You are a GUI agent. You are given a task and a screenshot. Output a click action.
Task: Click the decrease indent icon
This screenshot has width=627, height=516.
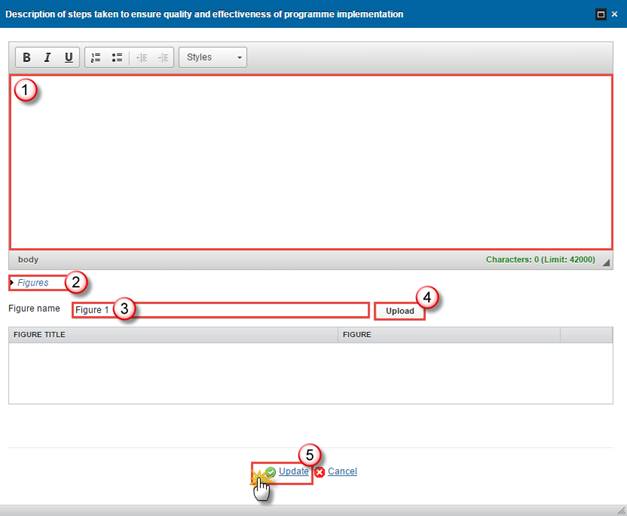(142, 58)
